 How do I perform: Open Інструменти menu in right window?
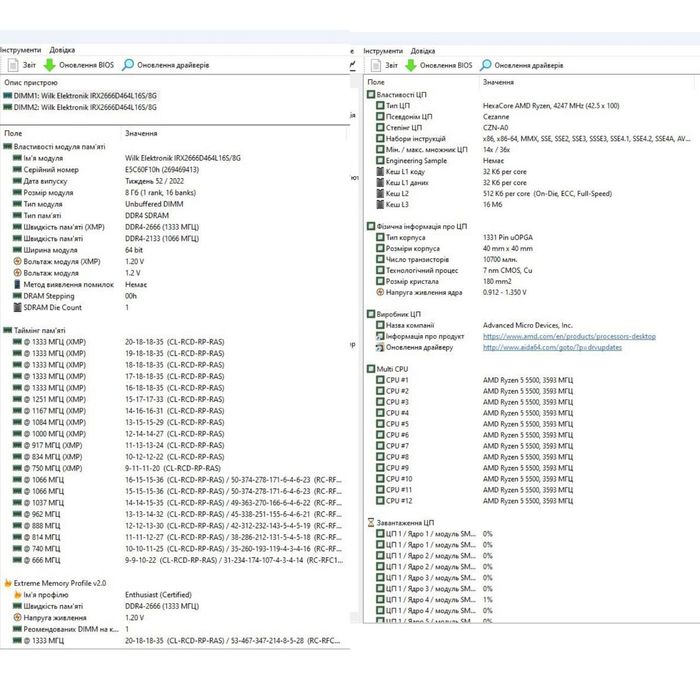[383, 51]
